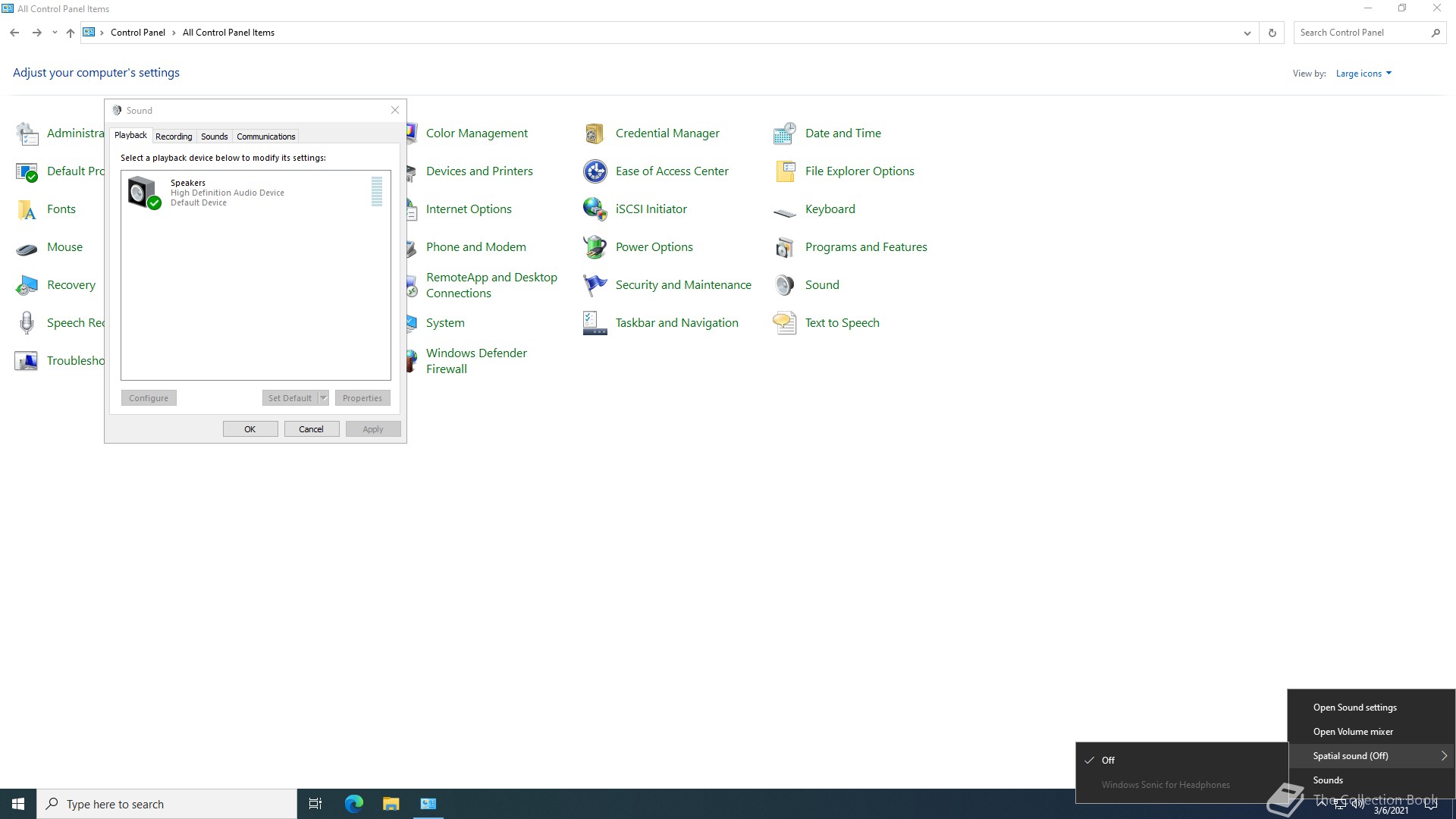Click the Security and Maintenance flag icon
This screenshot has width=1456, height=819.
(595, 285)
